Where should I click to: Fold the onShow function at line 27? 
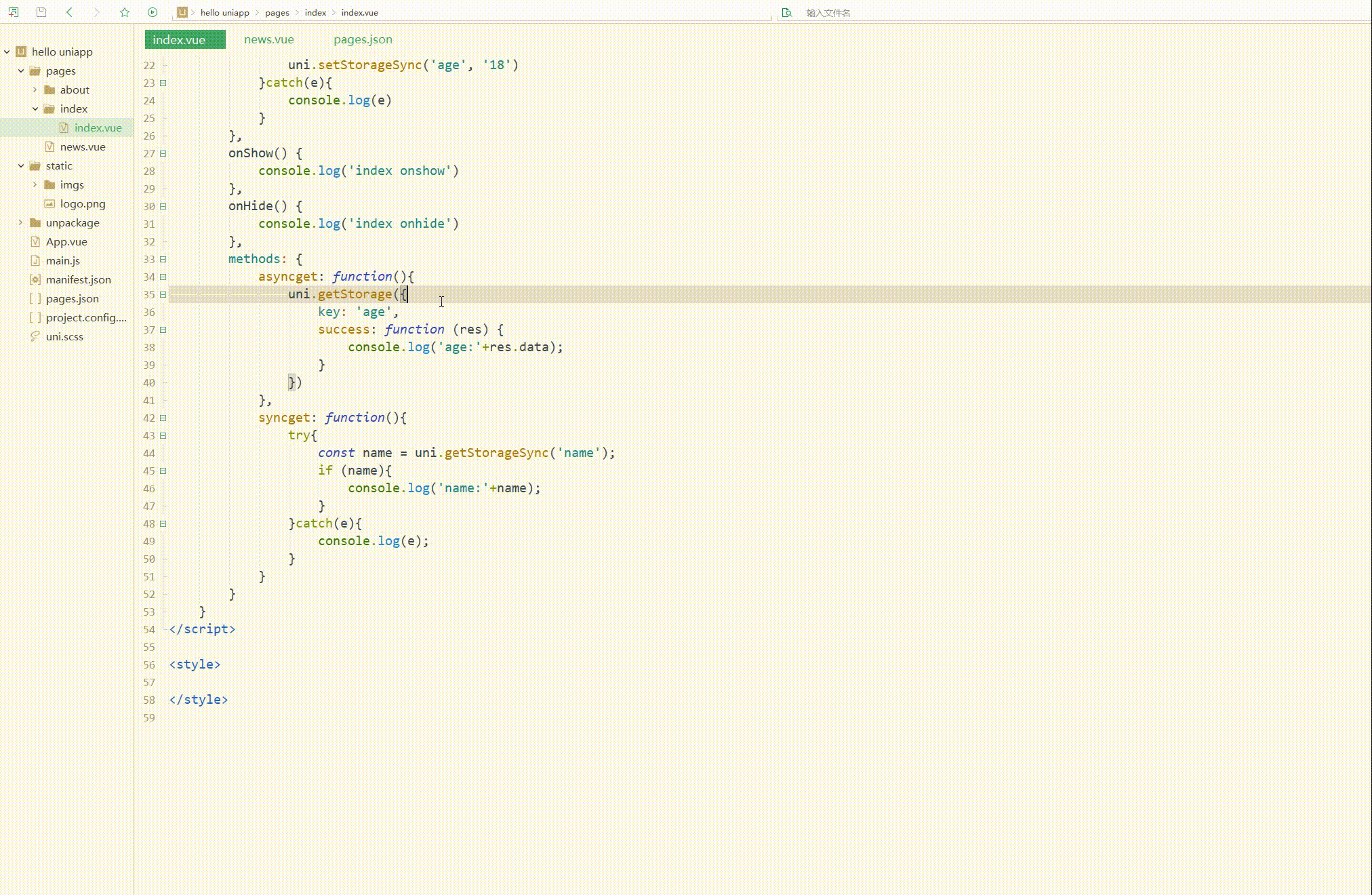click(x=163, y=153)
